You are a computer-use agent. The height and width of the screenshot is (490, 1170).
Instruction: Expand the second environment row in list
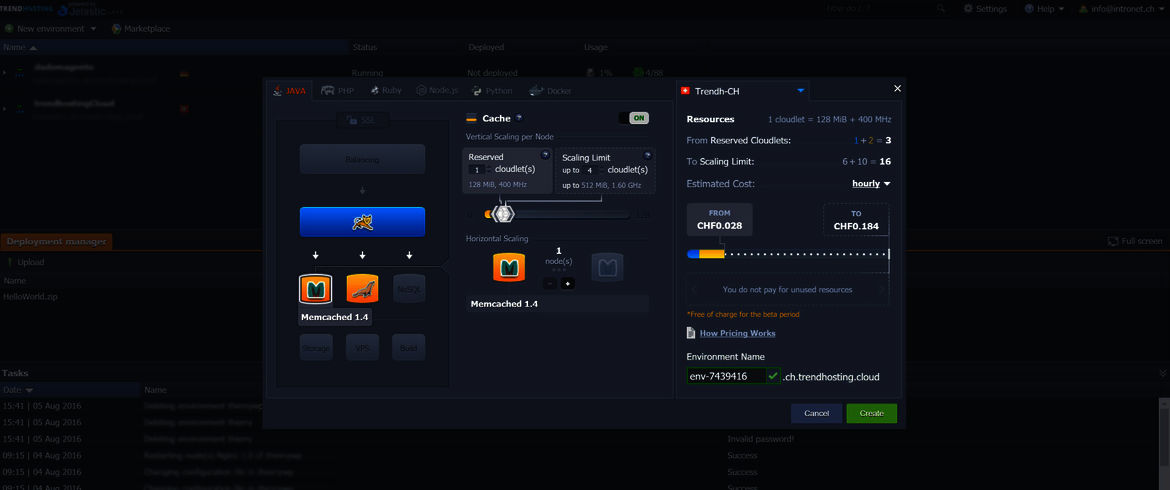5,109
